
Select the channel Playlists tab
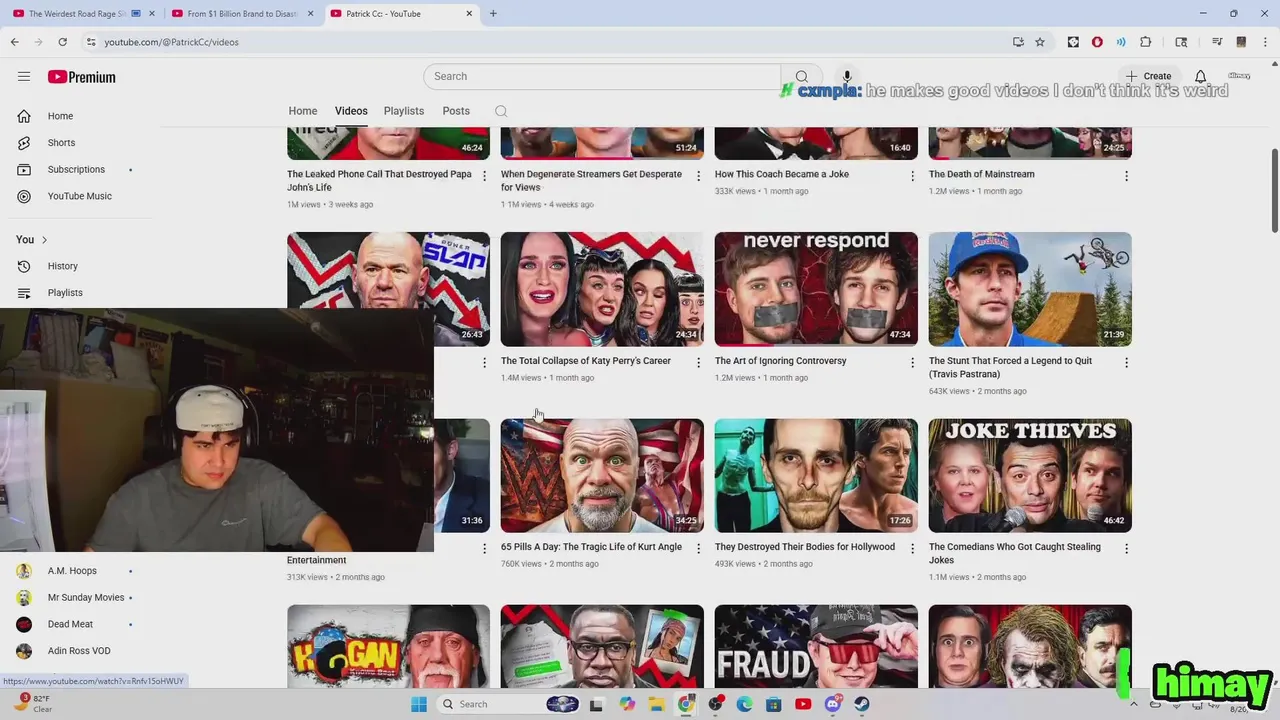pyautogui.click(x=404, y=111)
